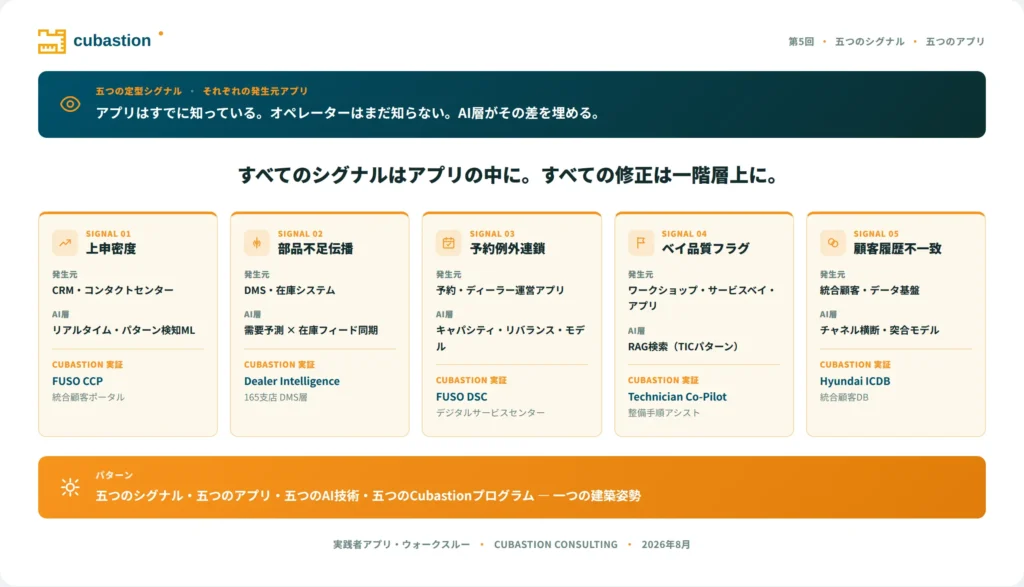Click the パターン label in the orange banner

114,475
